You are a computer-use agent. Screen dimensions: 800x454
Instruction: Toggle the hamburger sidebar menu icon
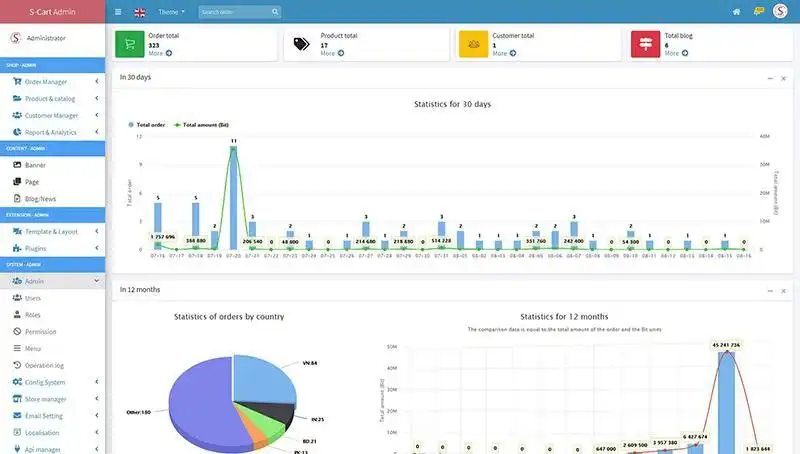118,12
